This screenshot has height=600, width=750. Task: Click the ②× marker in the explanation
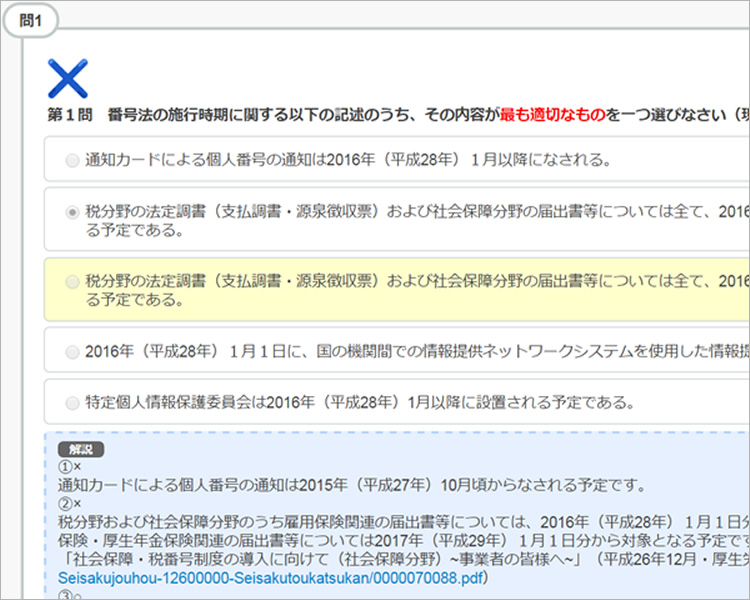pyautogui.click(x=68, y=504)
